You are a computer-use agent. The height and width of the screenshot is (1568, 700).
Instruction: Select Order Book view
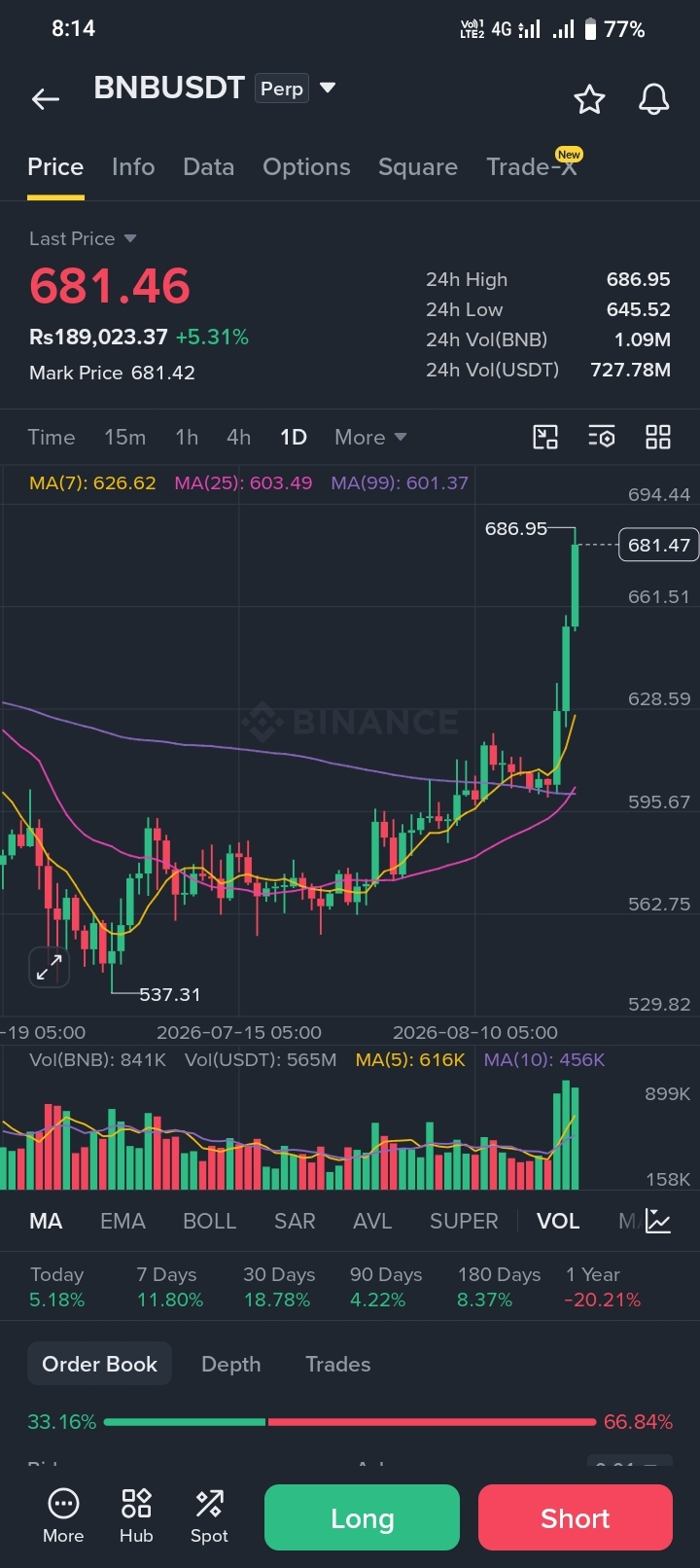pos(99,1364)
